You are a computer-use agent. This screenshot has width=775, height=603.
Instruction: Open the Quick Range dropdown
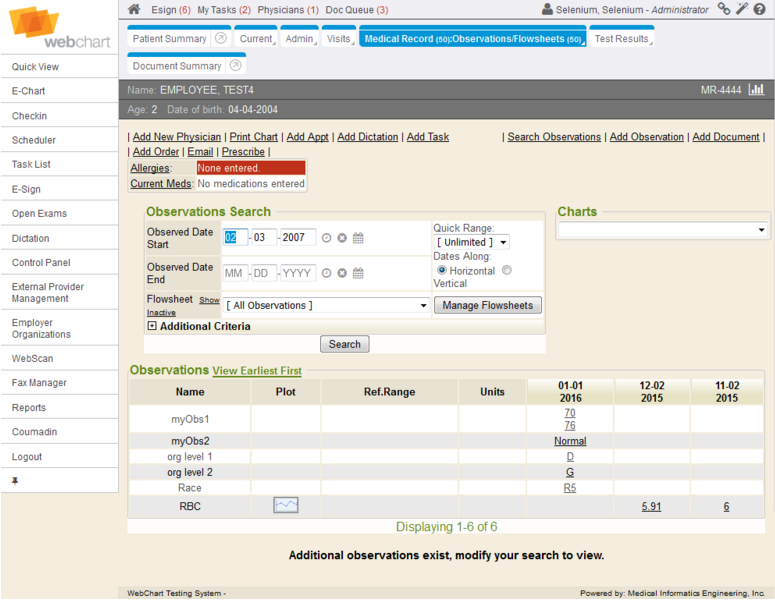472,242
